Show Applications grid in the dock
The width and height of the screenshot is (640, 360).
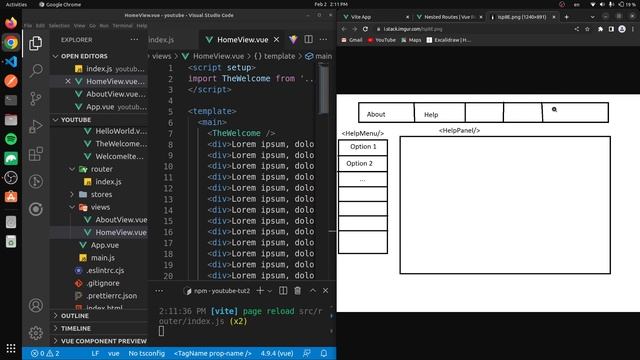(x=11, y=348)
